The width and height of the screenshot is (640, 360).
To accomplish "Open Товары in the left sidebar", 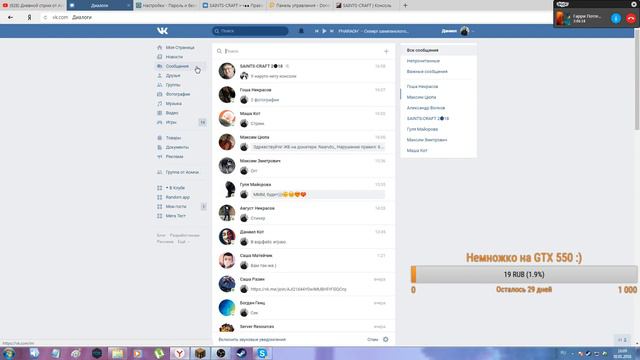I will click(173, 138).
